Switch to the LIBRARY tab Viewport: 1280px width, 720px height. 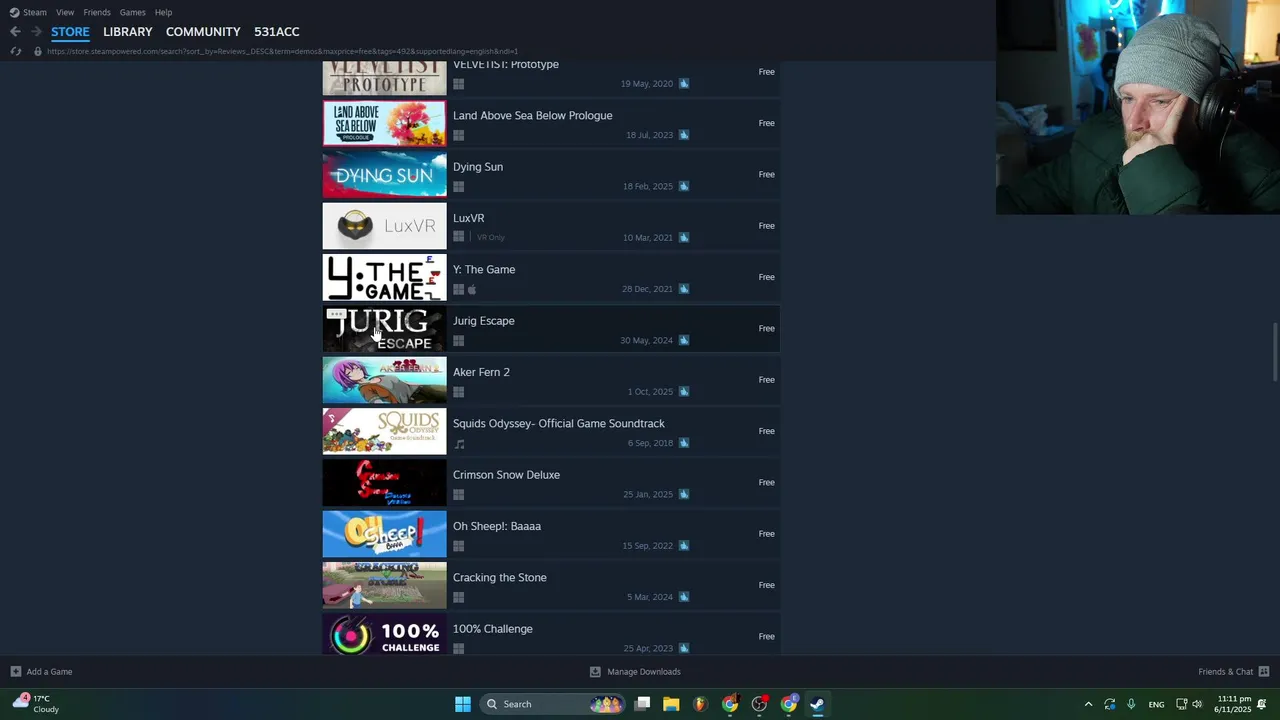[x=128, y=32]
